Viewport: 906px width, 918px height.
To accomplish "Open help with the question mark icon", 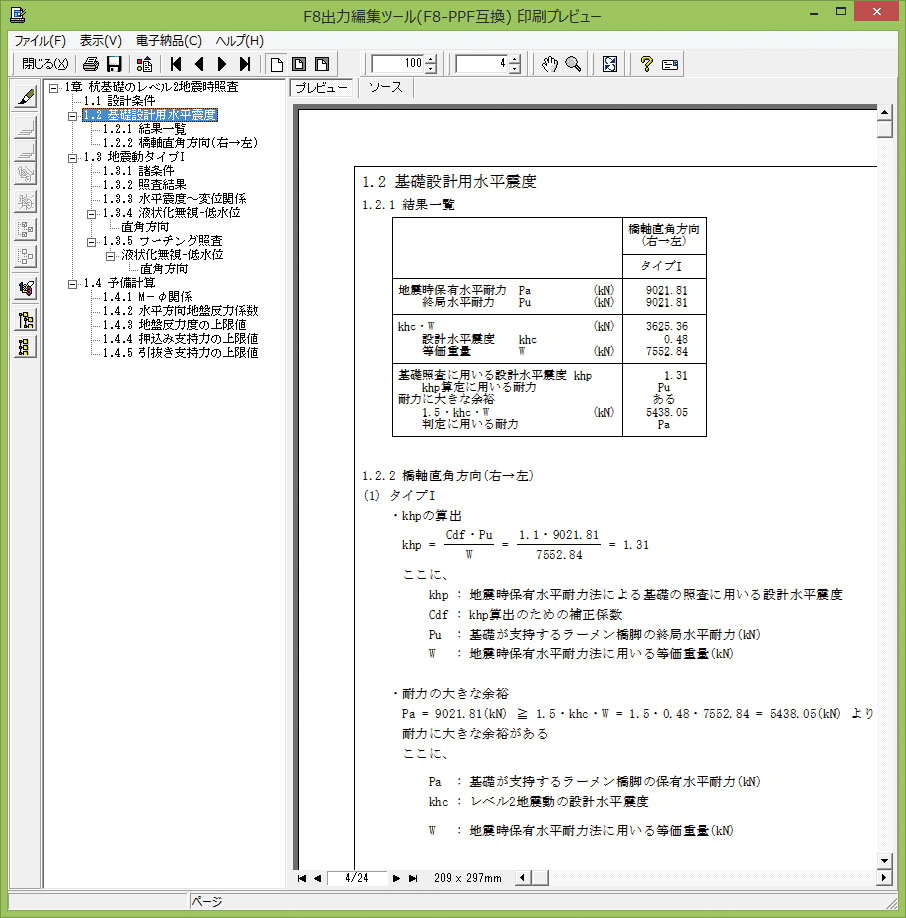I will pyautogui.click(x=646, y=64).
